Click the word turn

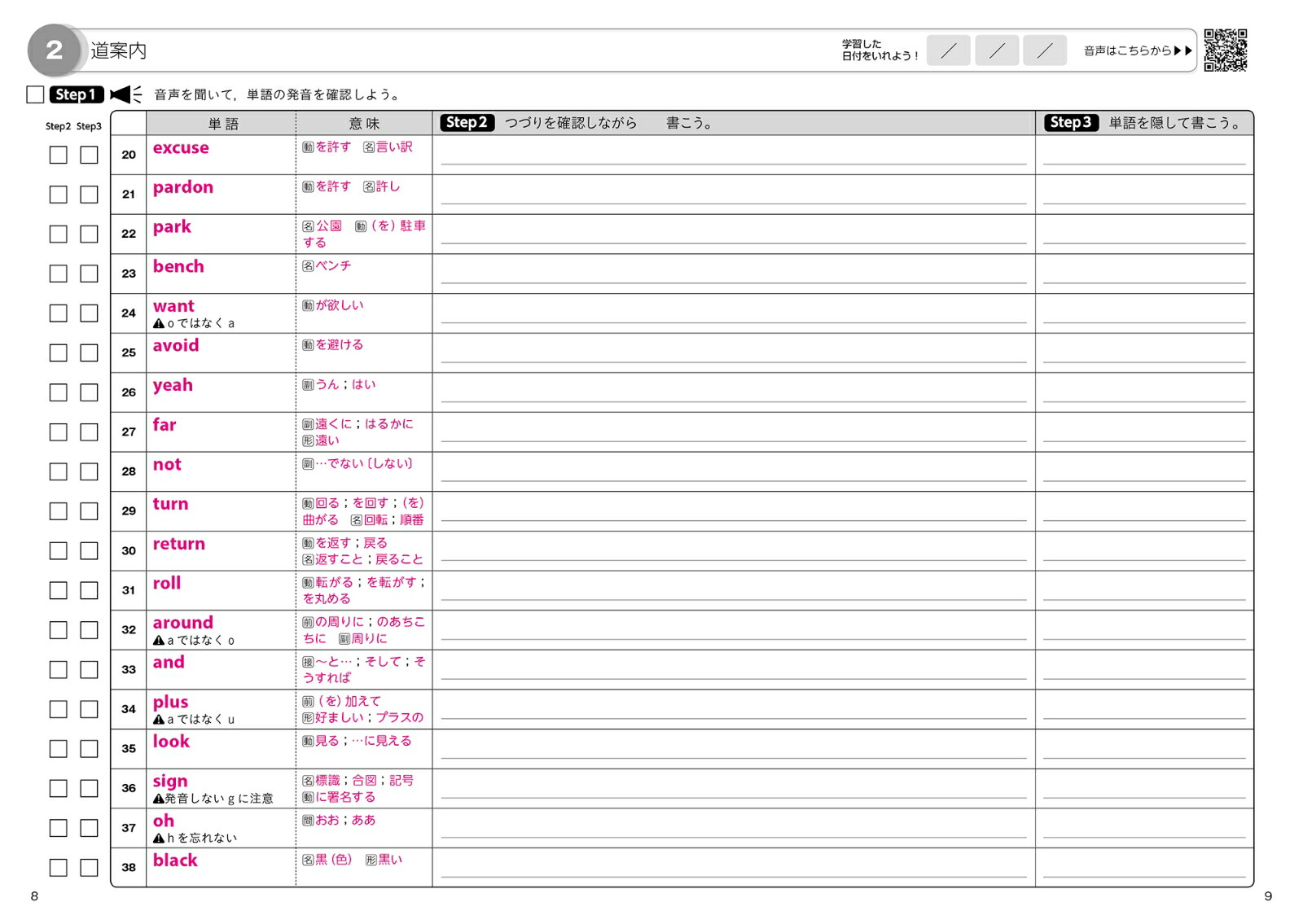(x=170, y=504)
